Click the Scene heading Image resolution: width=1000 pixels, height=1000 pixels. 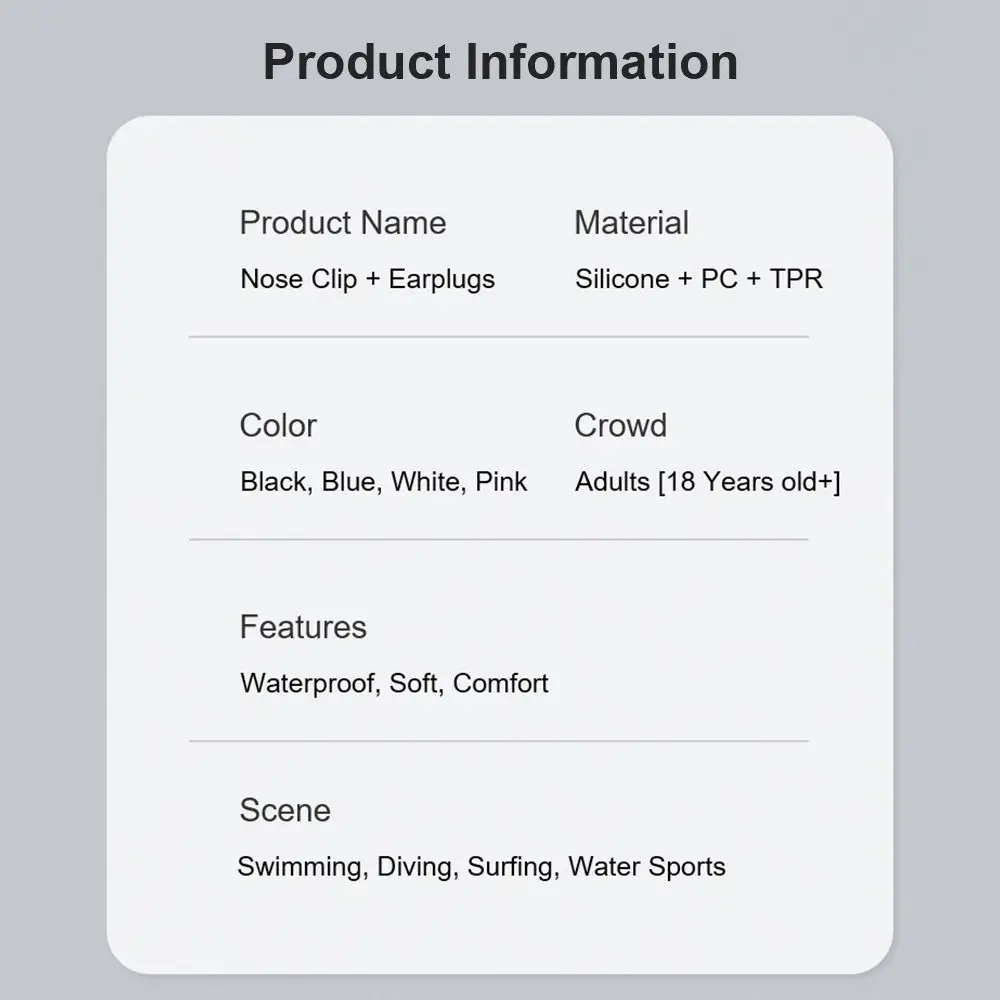pyautogui.click(x=285, y=810)
